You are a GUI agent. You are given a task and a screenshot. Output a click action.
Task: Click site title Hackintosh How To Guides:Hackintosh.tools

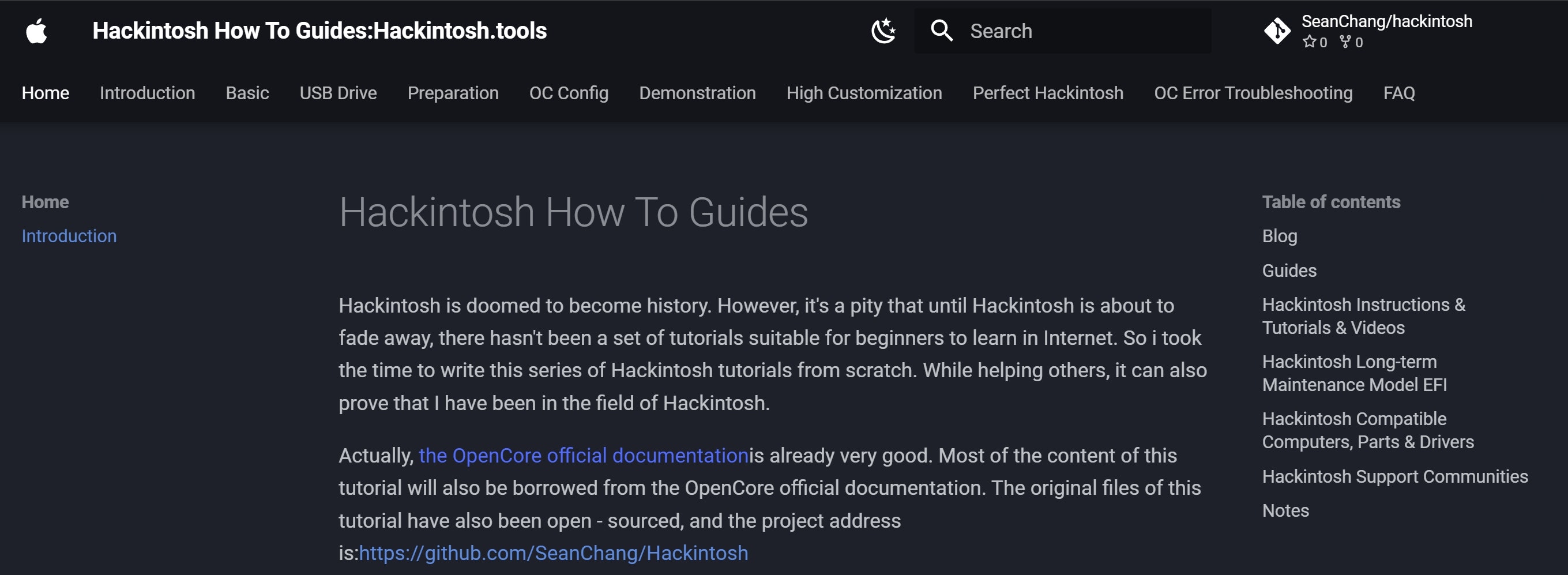pos(319,31)
